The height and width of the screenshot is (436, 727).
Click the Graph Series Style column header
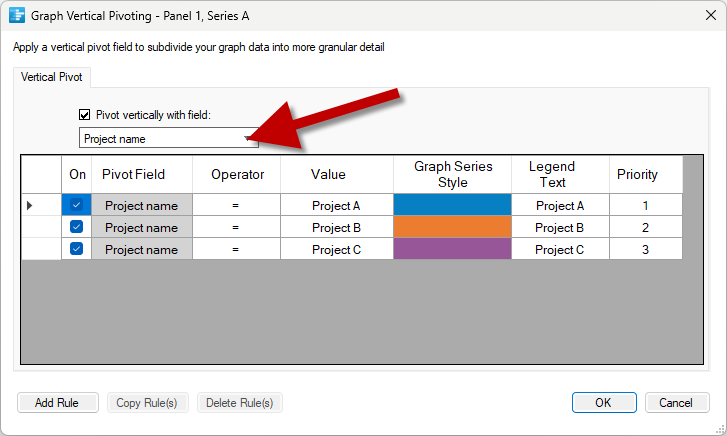pos(453,174)
